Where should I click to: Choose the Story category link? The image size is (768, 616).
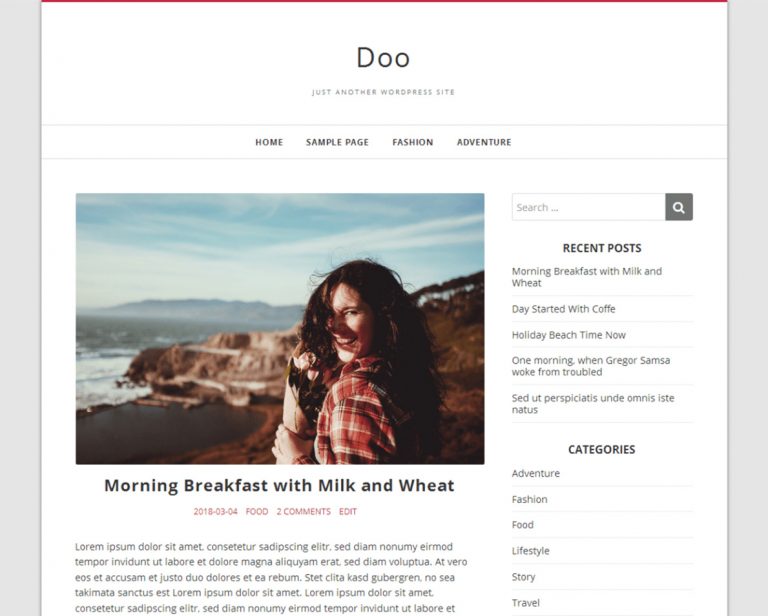(x=523, y=577)
